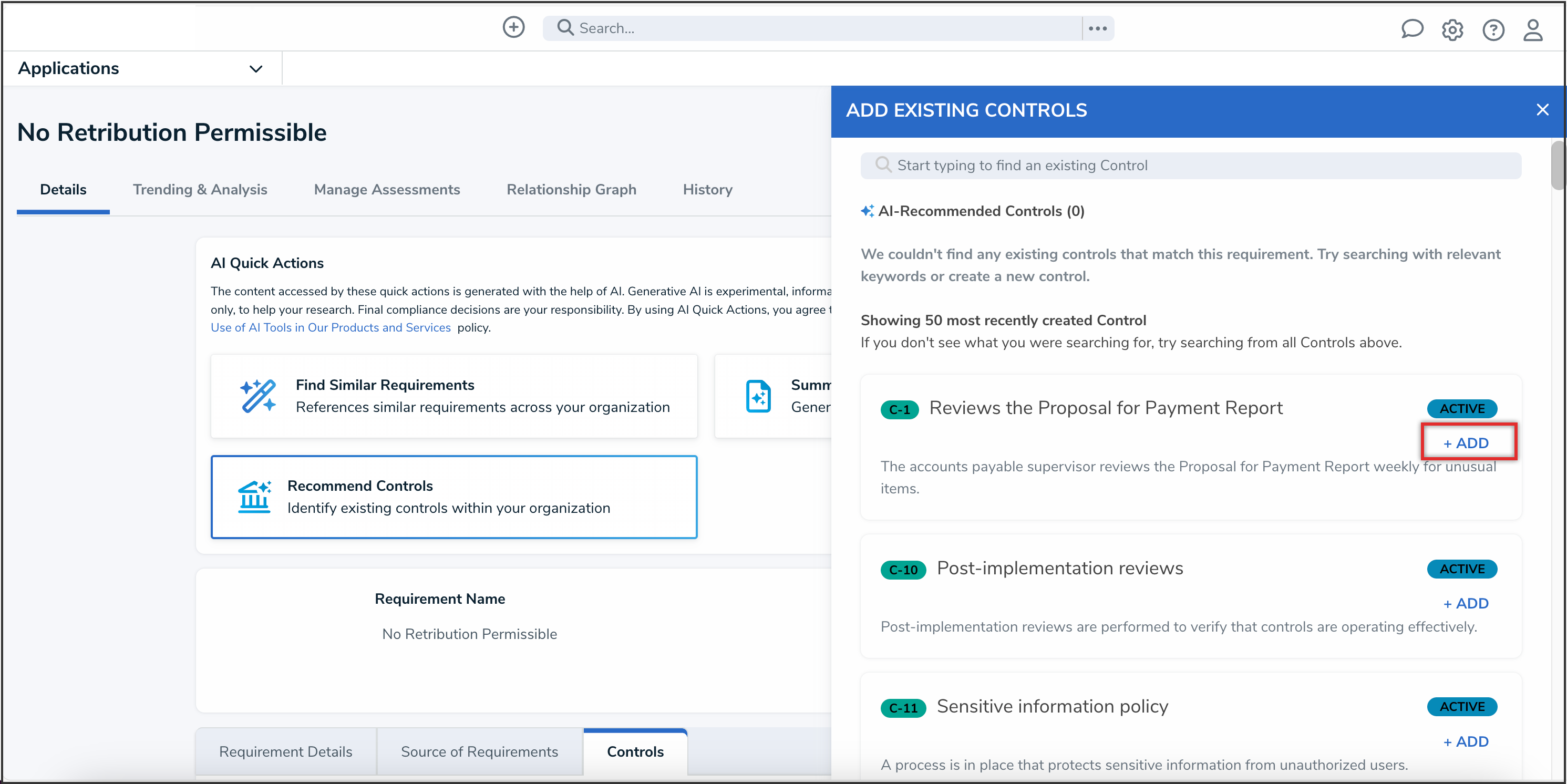Add the Reviews the Proposal for Payment Report control
This screenshot has height=784, width=1567.
point(1466,443)
